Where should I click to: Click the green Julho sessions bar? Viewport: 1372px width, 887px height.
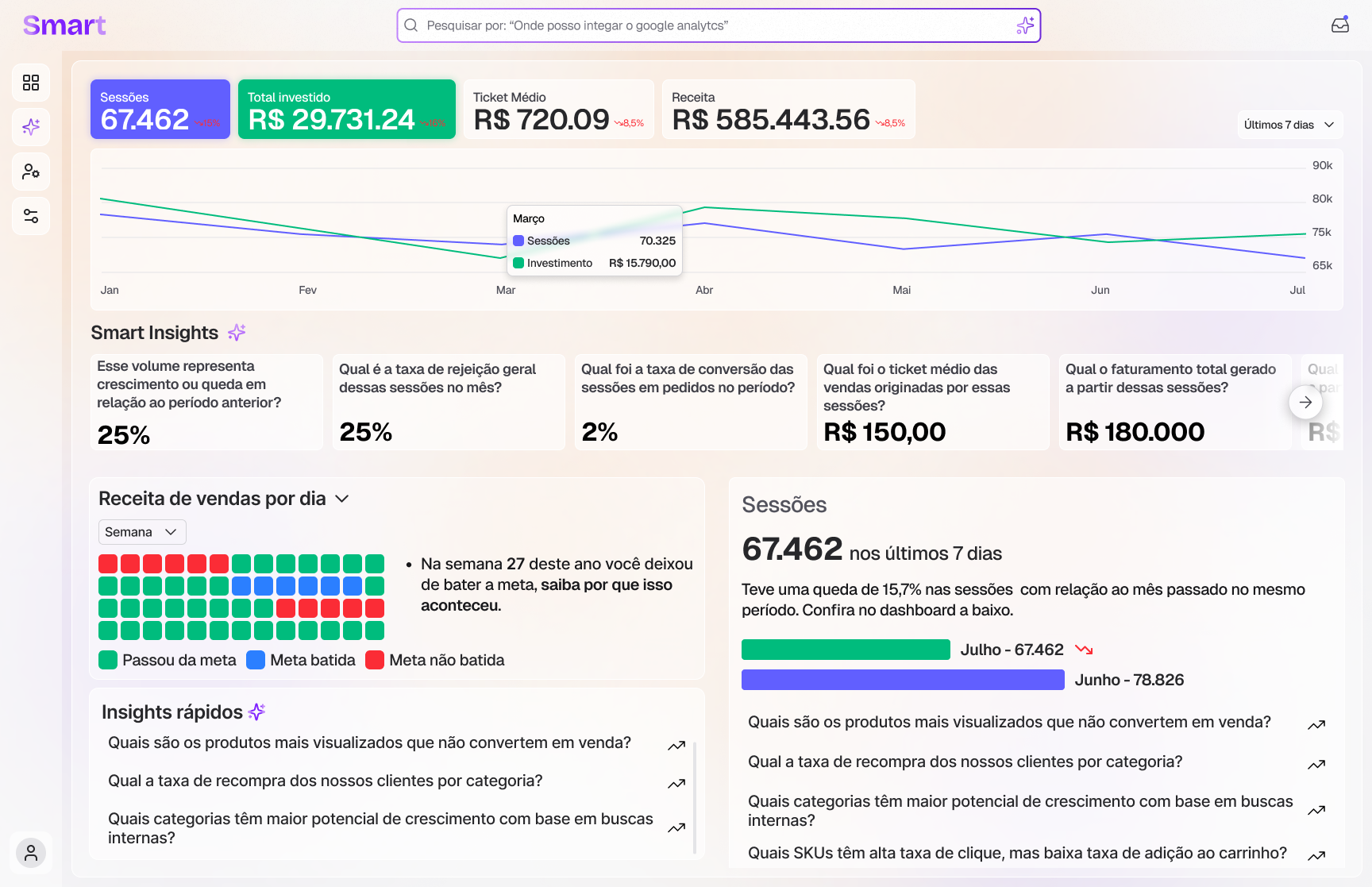point(846,650)
